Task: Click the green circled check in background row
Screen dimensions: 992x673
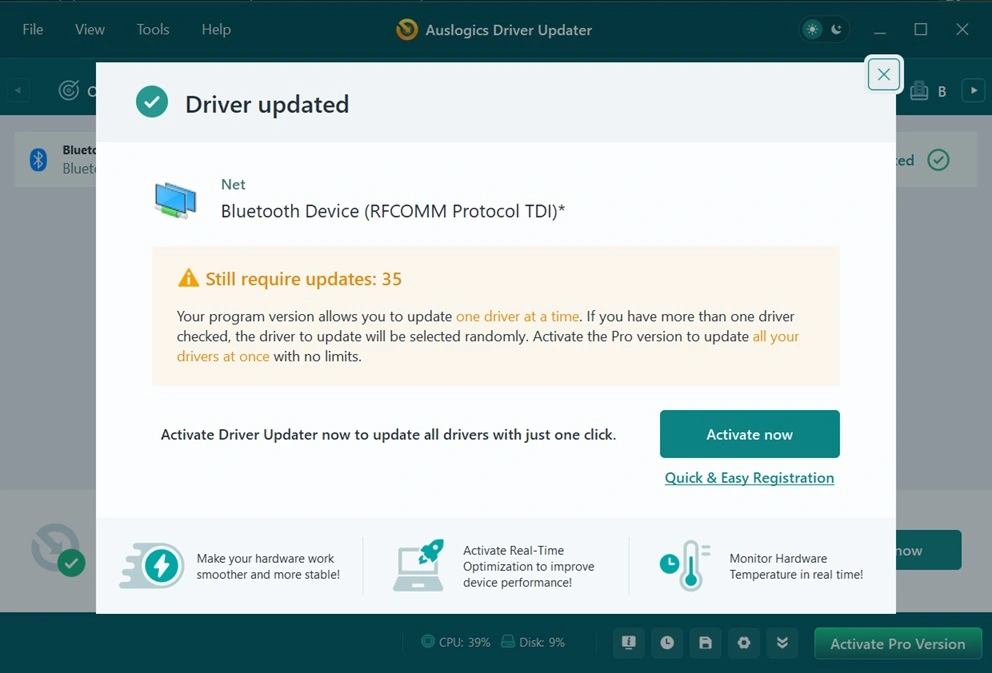Action: point(938,160)
